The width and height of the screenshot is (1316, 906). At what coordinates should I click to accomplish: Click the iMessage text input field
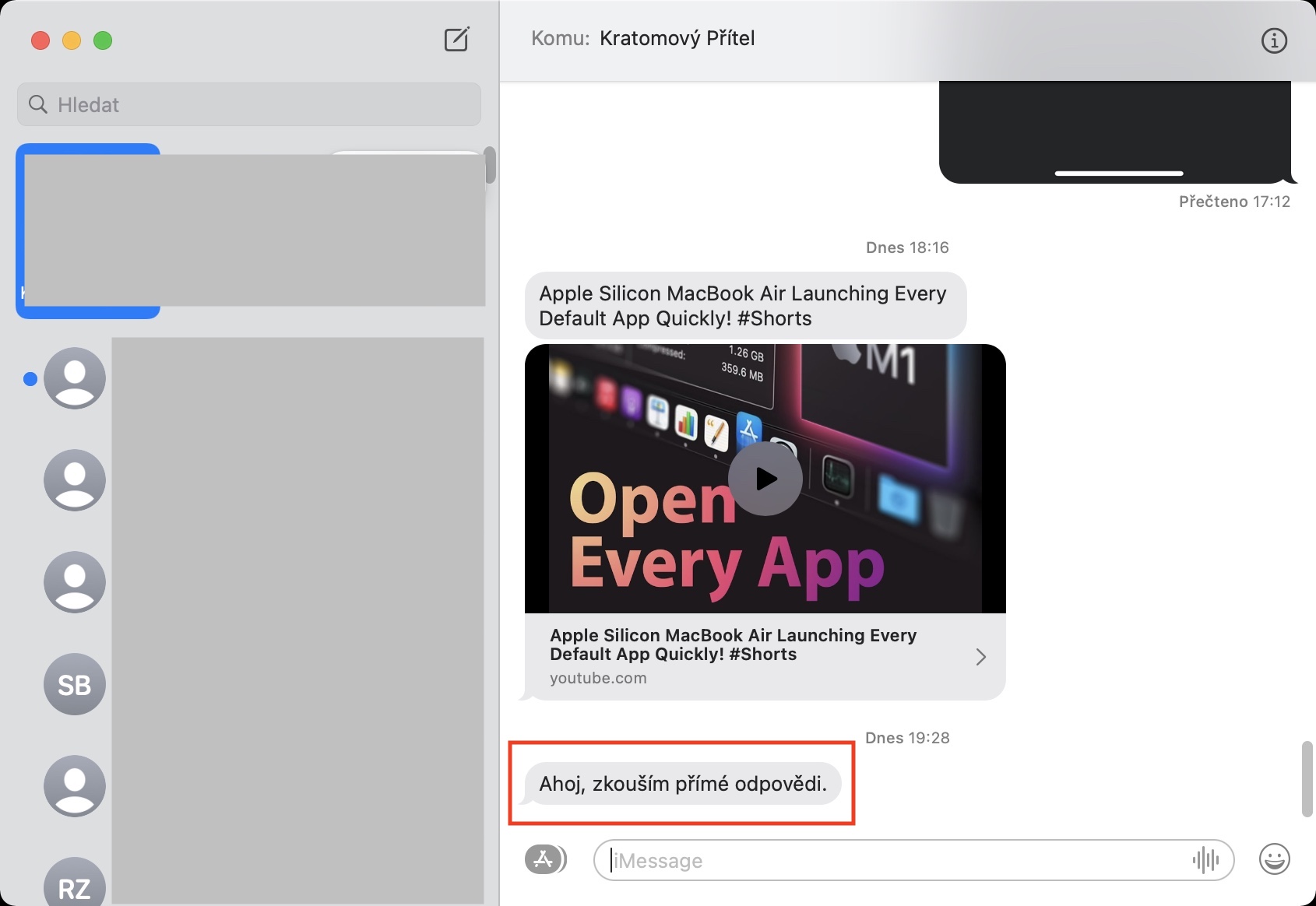[x=913, y=860]
